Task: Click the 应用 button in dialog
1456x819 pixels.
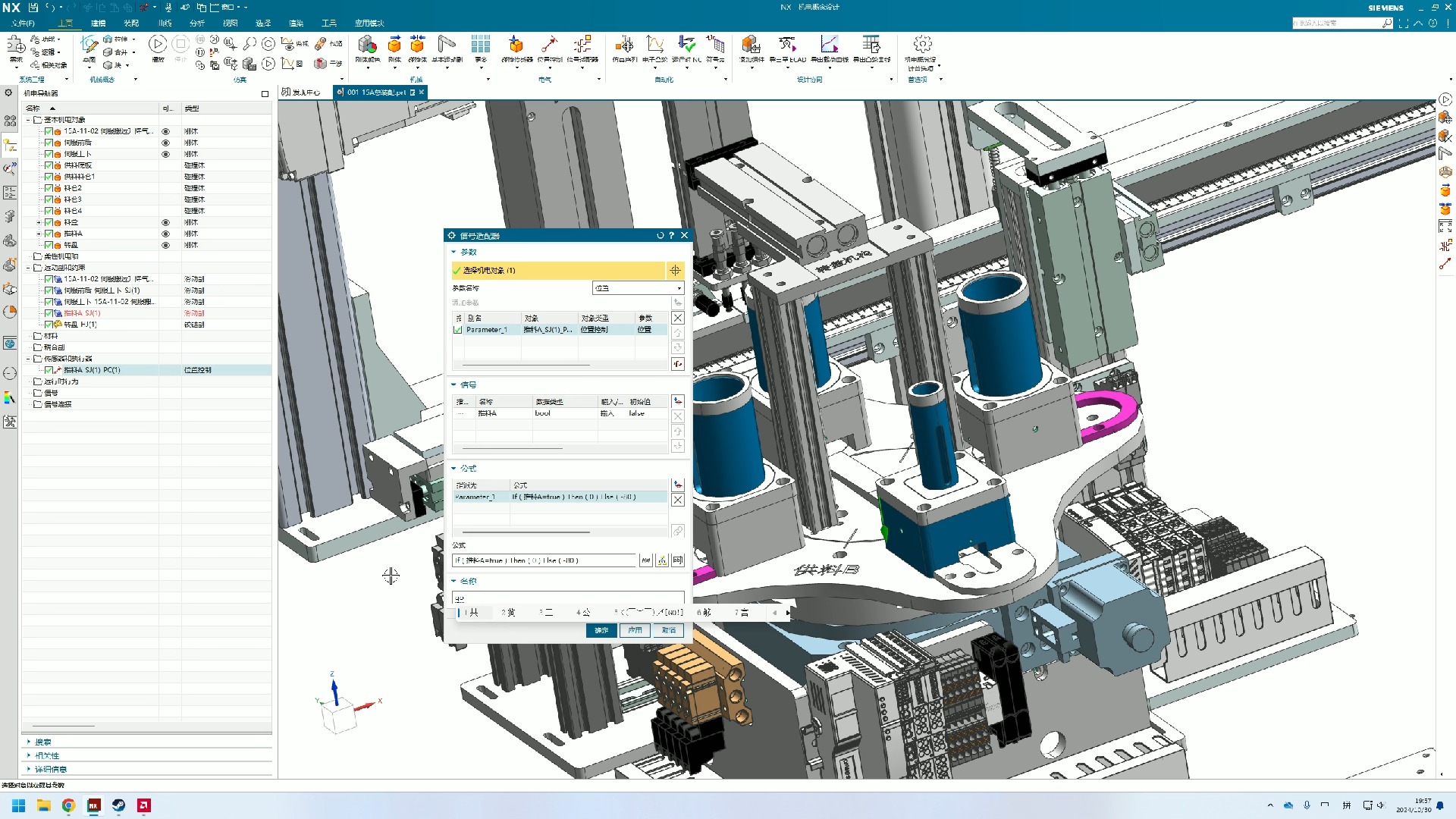Action: [636, 629]
